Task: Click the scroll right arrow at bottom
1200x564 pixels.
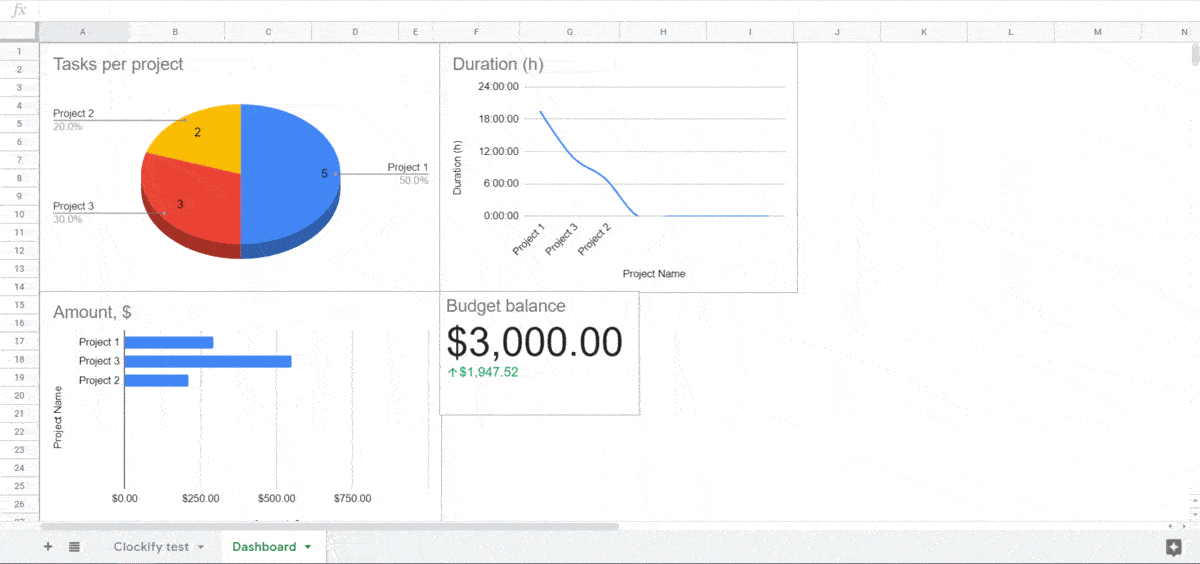Action: pyautogui.click(x=1183, y=526)
